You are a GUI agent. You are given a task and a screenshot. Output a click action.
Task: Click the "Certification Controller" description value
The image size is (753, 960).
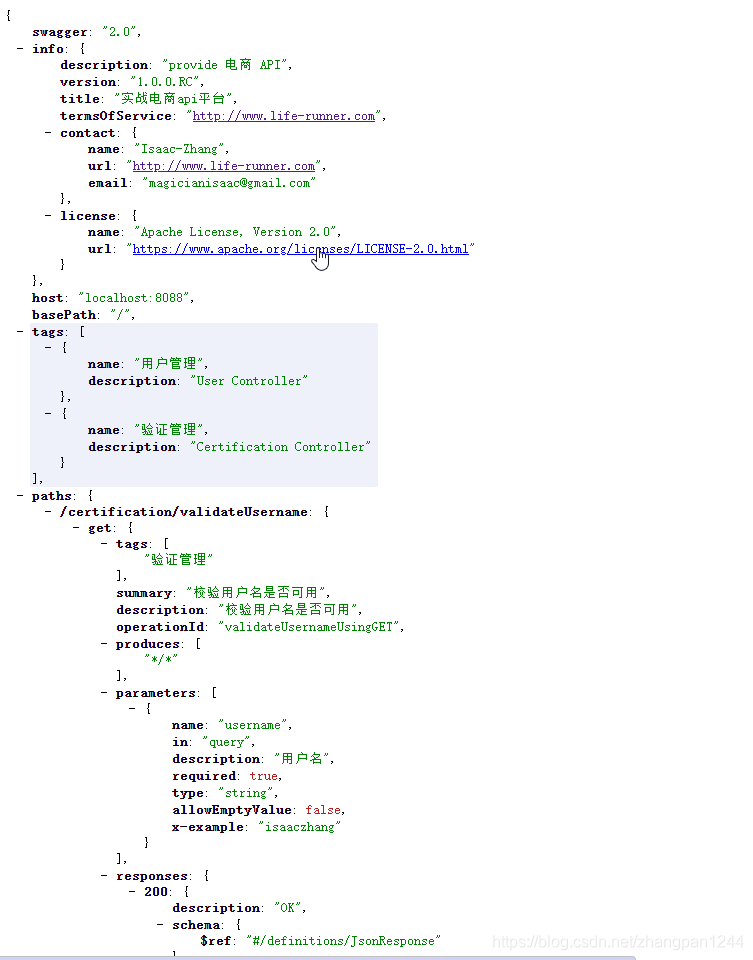pos(280,447)
